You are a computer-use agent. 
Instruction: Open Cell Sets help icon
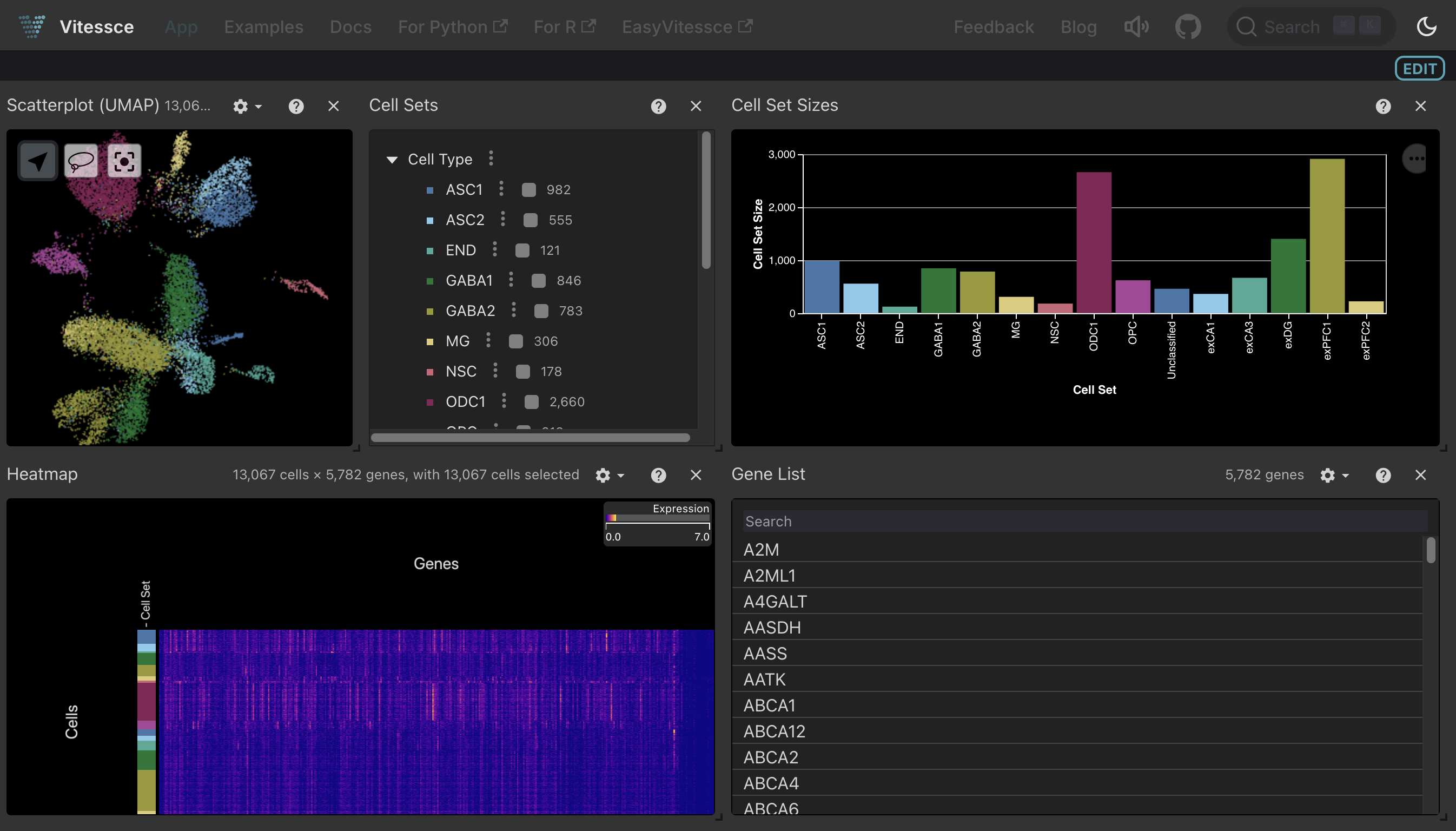click(x=658, y=106)
